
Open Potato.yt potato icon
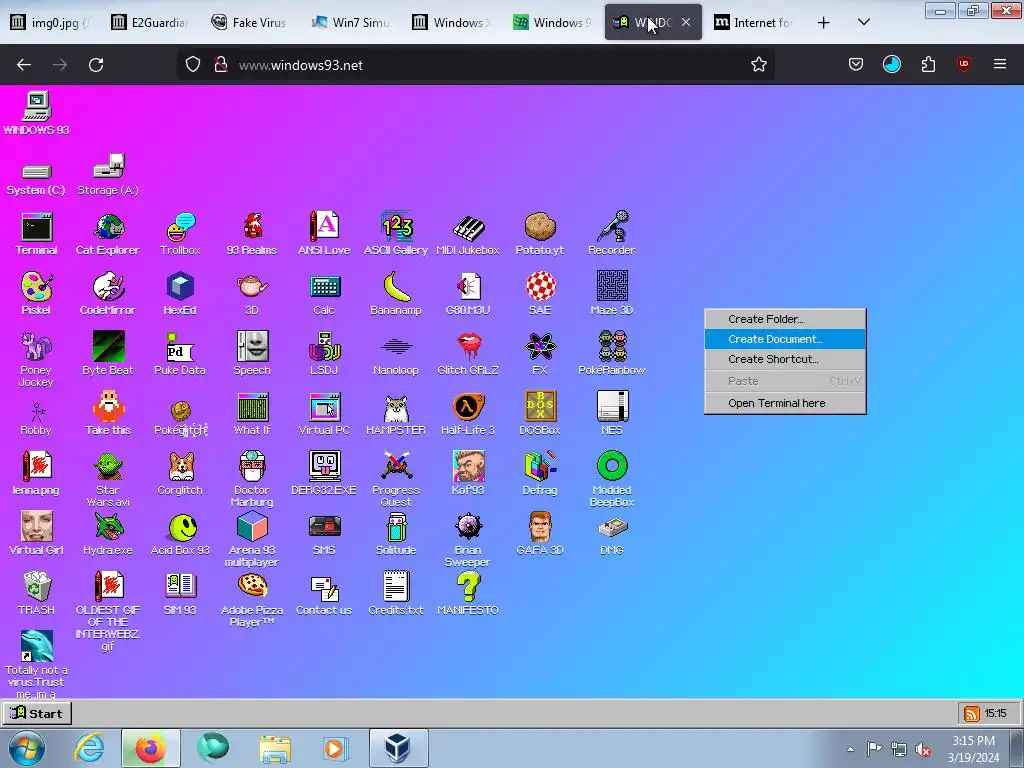pos(539,233)
